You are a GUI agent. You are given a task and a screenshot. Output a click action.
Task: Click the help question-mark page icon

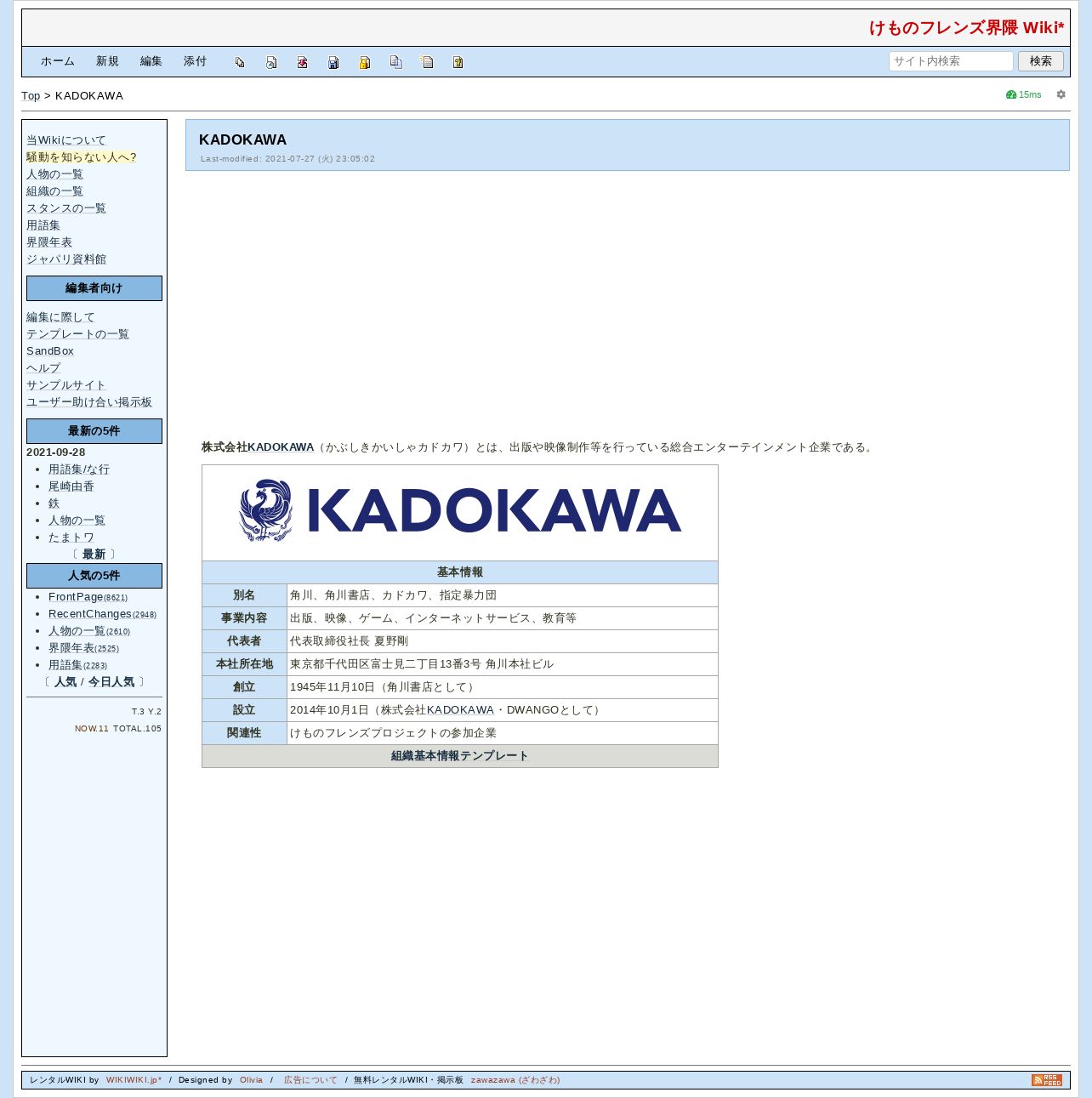coord(458,62)
